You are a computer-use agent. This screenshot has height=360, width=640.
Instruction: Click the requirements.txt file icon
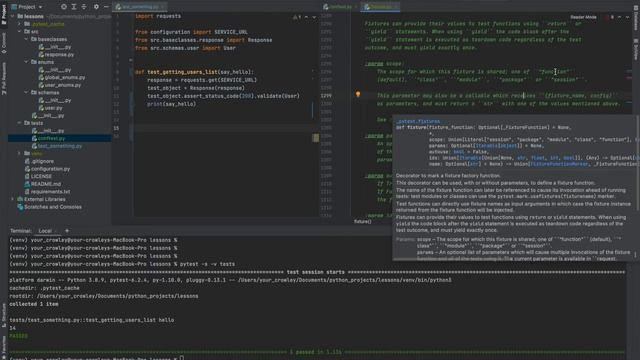(27, 191)
